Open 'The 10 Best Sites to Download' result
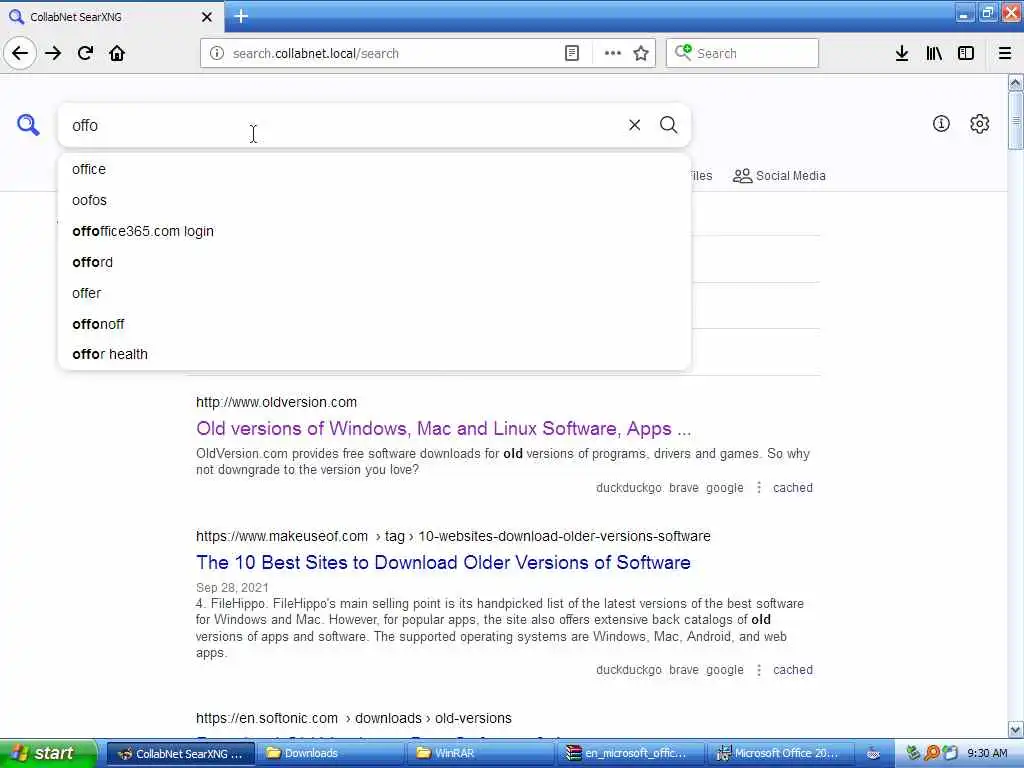The image size is (1024, 768). tap(443, 562)
